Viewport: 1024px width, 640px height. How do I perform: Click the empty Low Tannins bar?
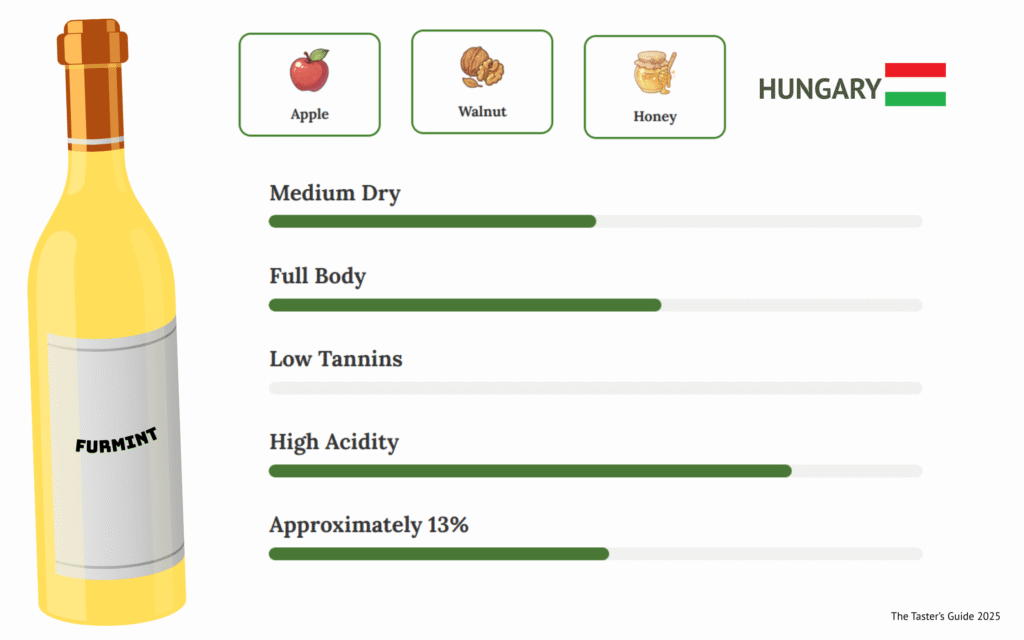[595, 388]
